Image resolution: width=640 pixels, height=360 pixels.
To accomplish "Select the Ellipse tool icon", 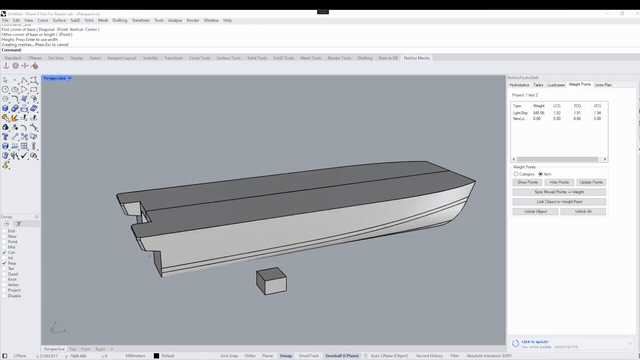I will click(15, 89).
